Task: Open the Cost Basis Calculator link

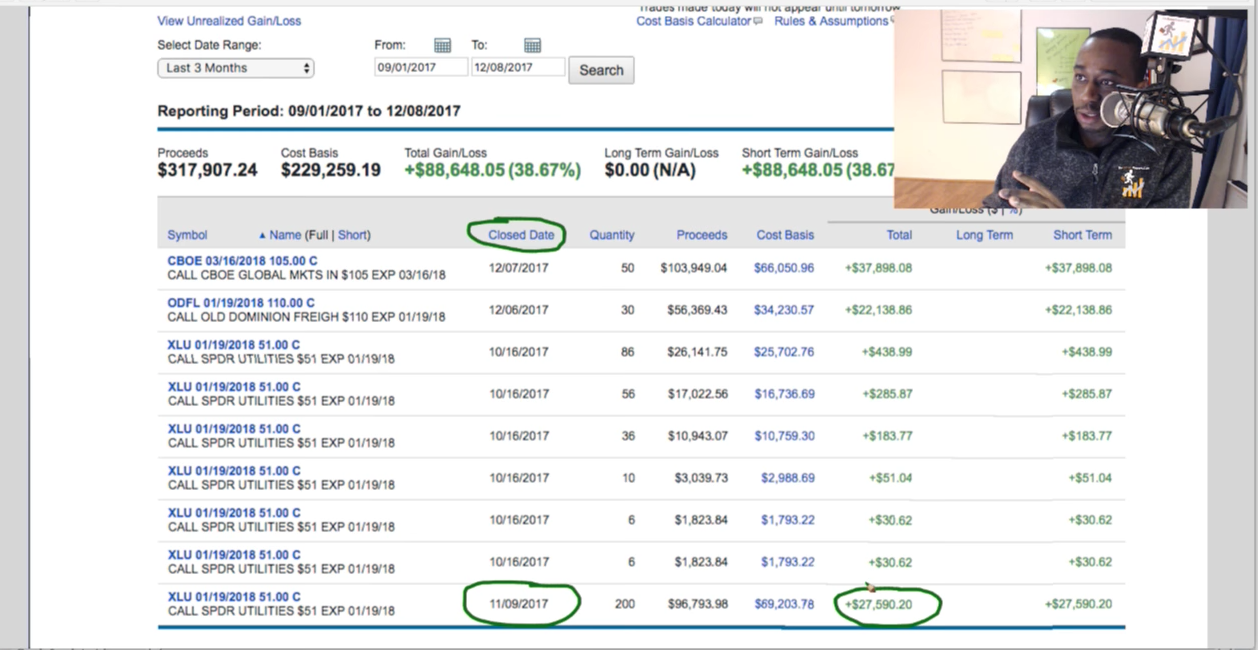Action: [x=693, y=21]
